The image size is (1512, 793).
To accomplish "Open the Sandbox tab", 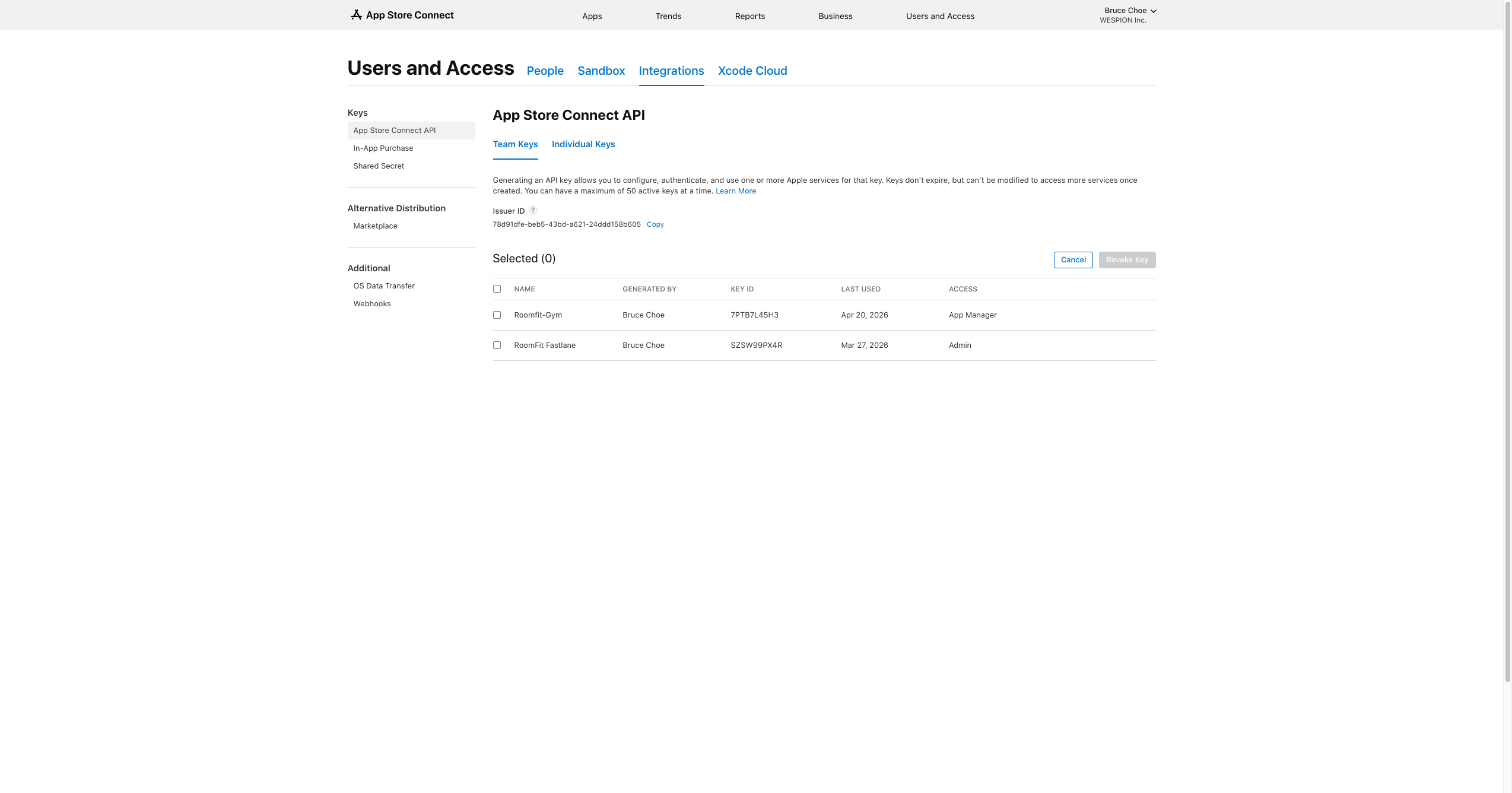I will pyautogui.click(x=601, y=71).
